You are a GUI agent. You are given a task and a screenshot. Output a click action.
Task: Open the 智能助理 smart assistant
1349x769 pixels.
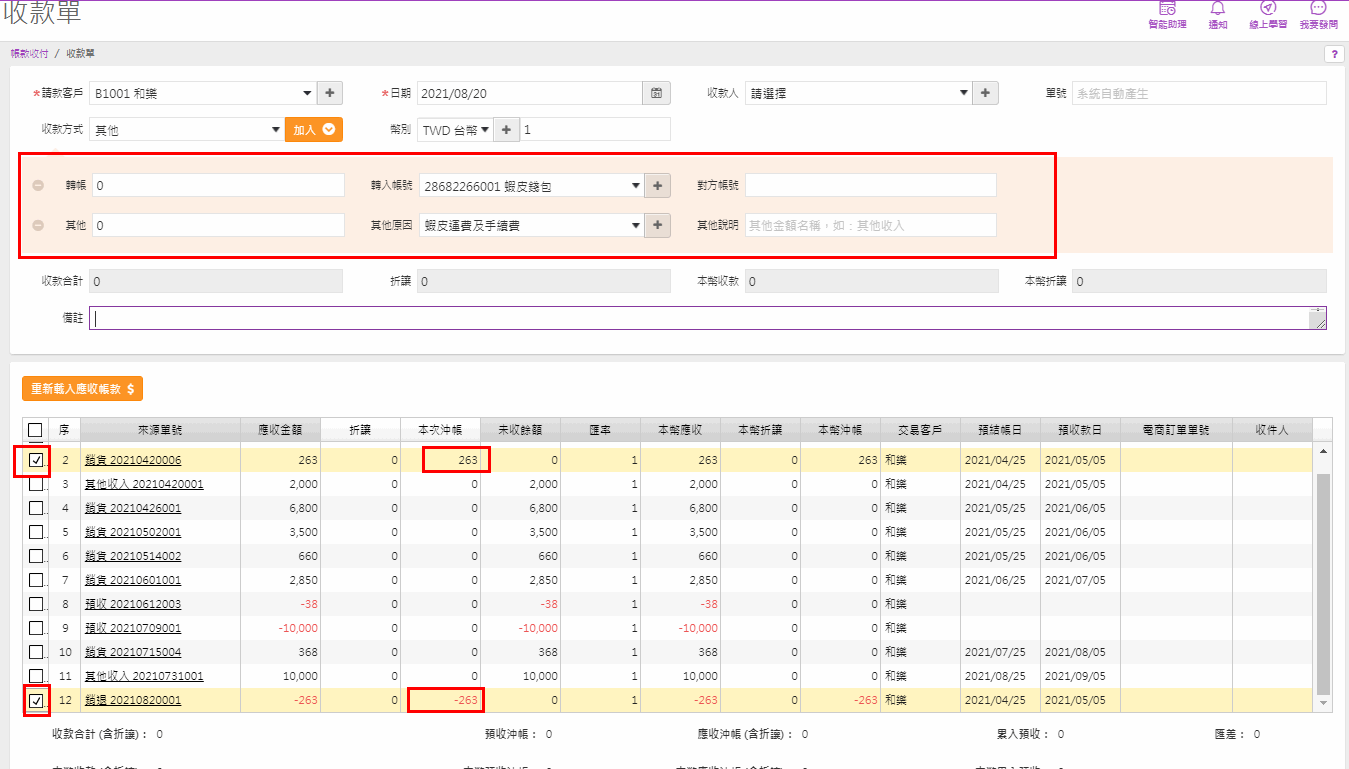[x=1167, y=15]
